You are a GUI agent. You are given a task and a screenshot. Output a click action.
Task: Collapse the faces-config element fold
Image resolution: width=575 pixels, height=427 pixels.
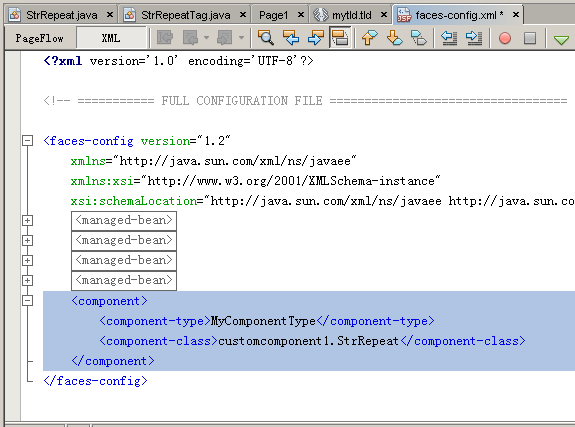[28, 140]
